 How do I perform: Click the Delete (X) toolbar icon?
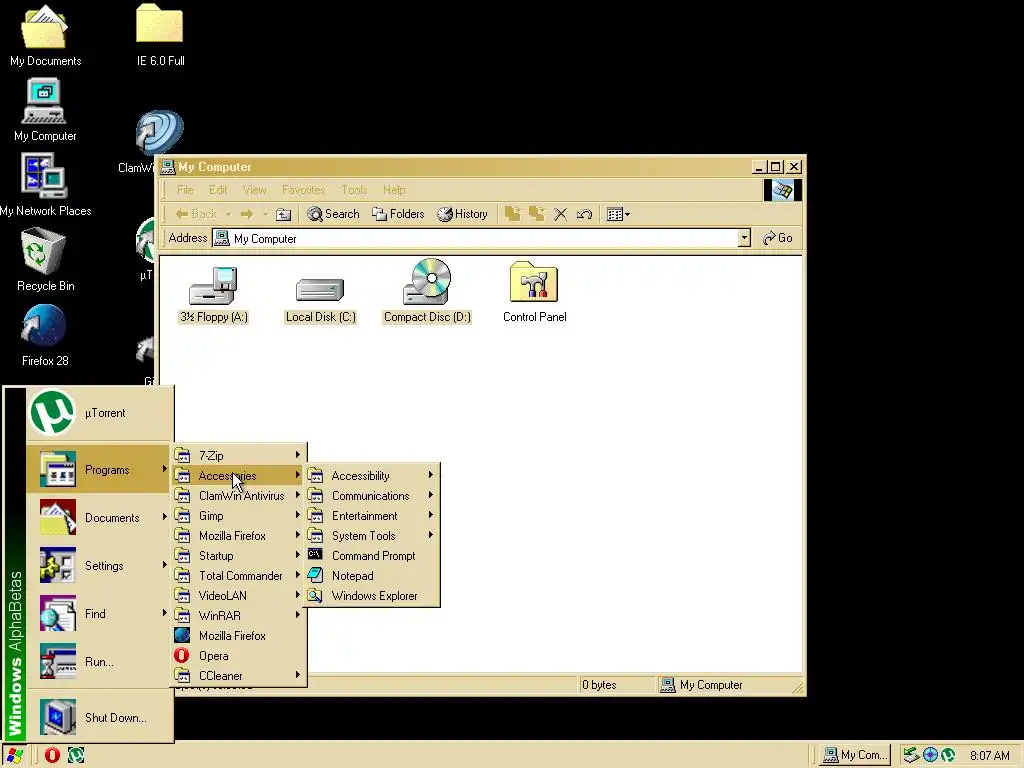click(560, 214)
